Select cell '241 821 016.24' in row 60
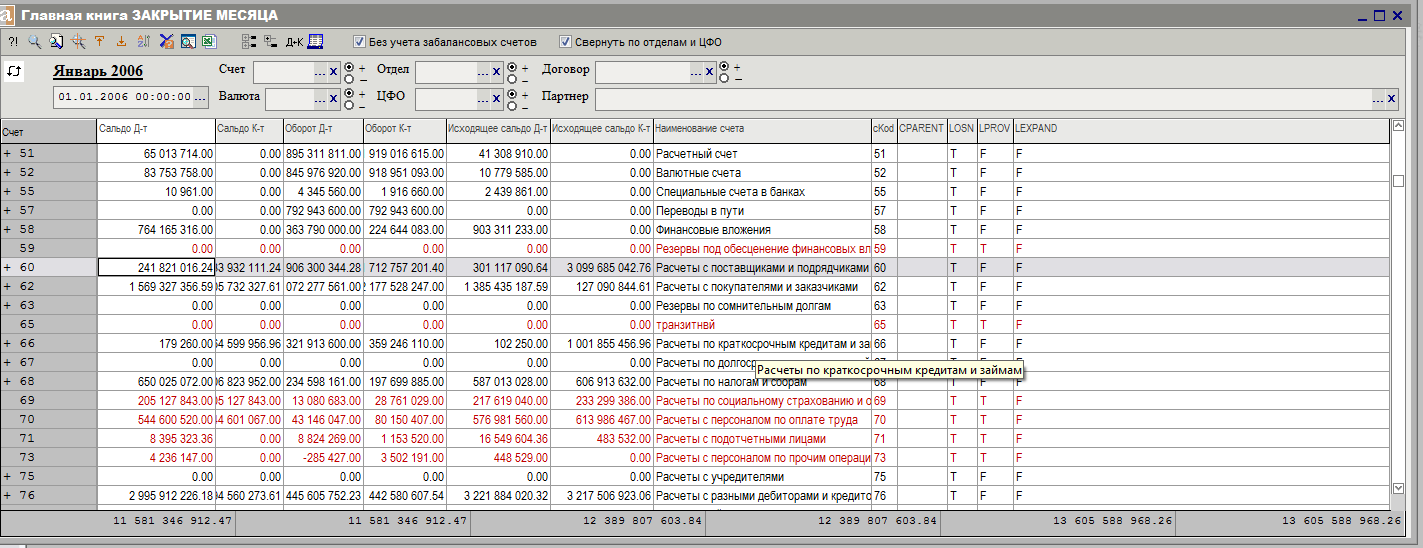1423x548 pixels. (x=156, y=267)
